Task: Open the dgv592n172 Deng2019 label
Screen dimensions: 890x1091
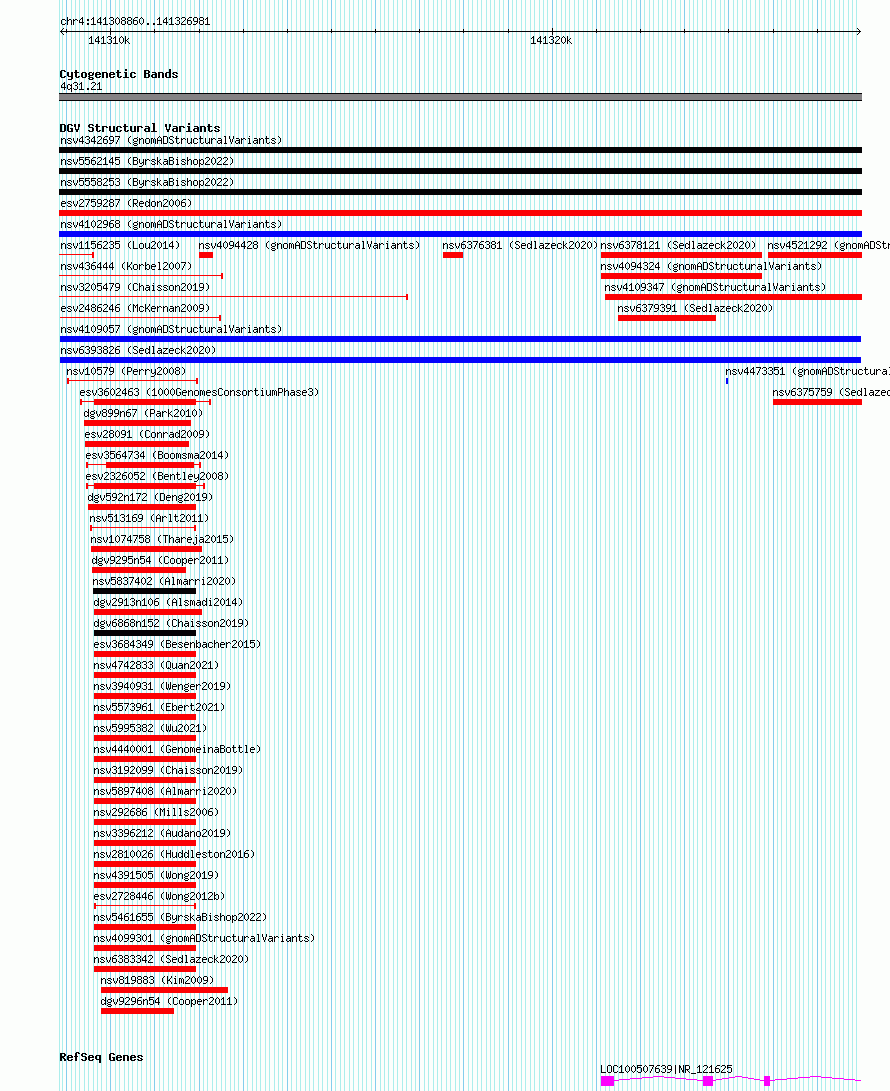Action: 150,497
